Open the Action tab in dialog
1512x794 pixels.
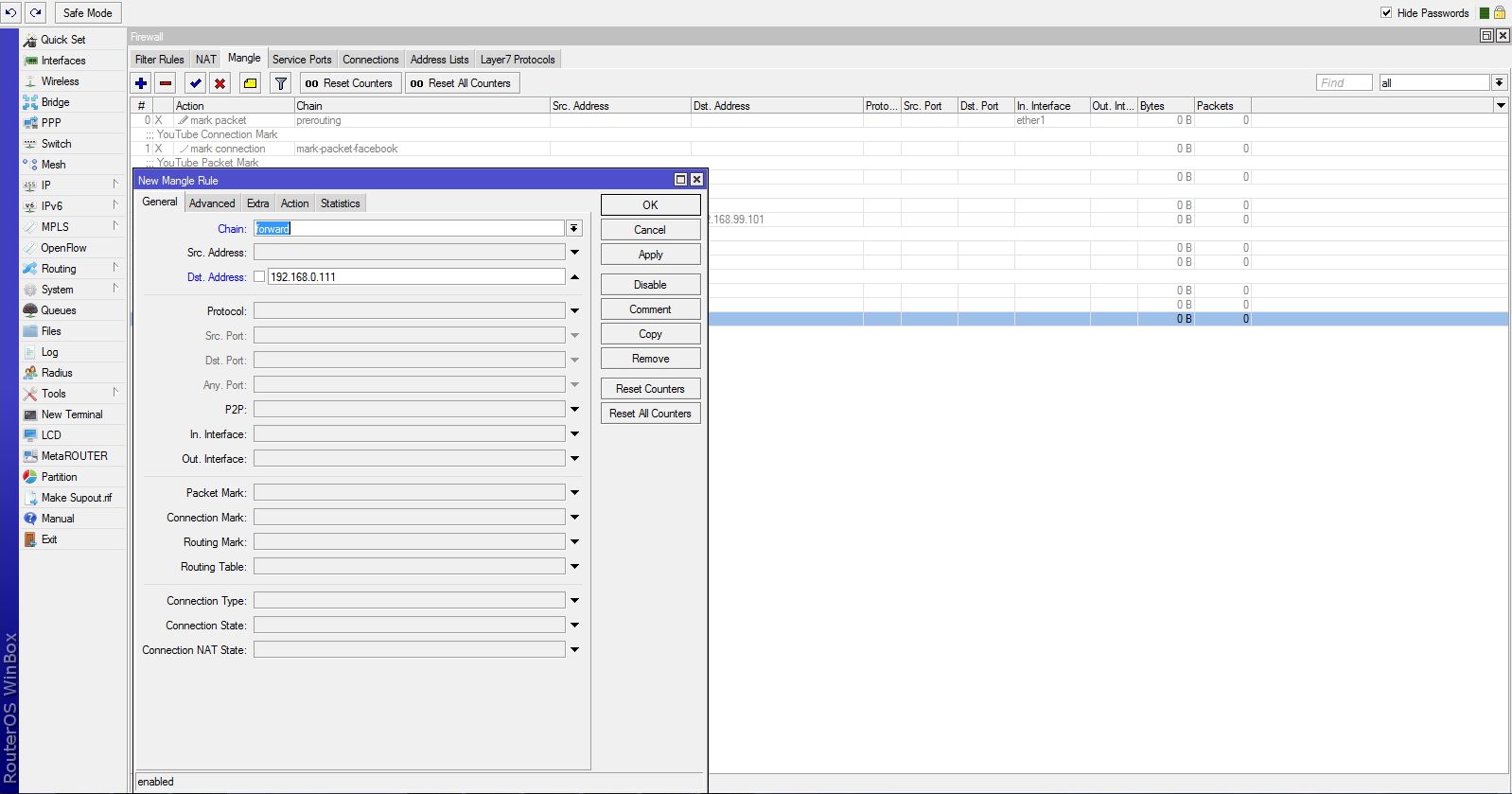point(294,203)
